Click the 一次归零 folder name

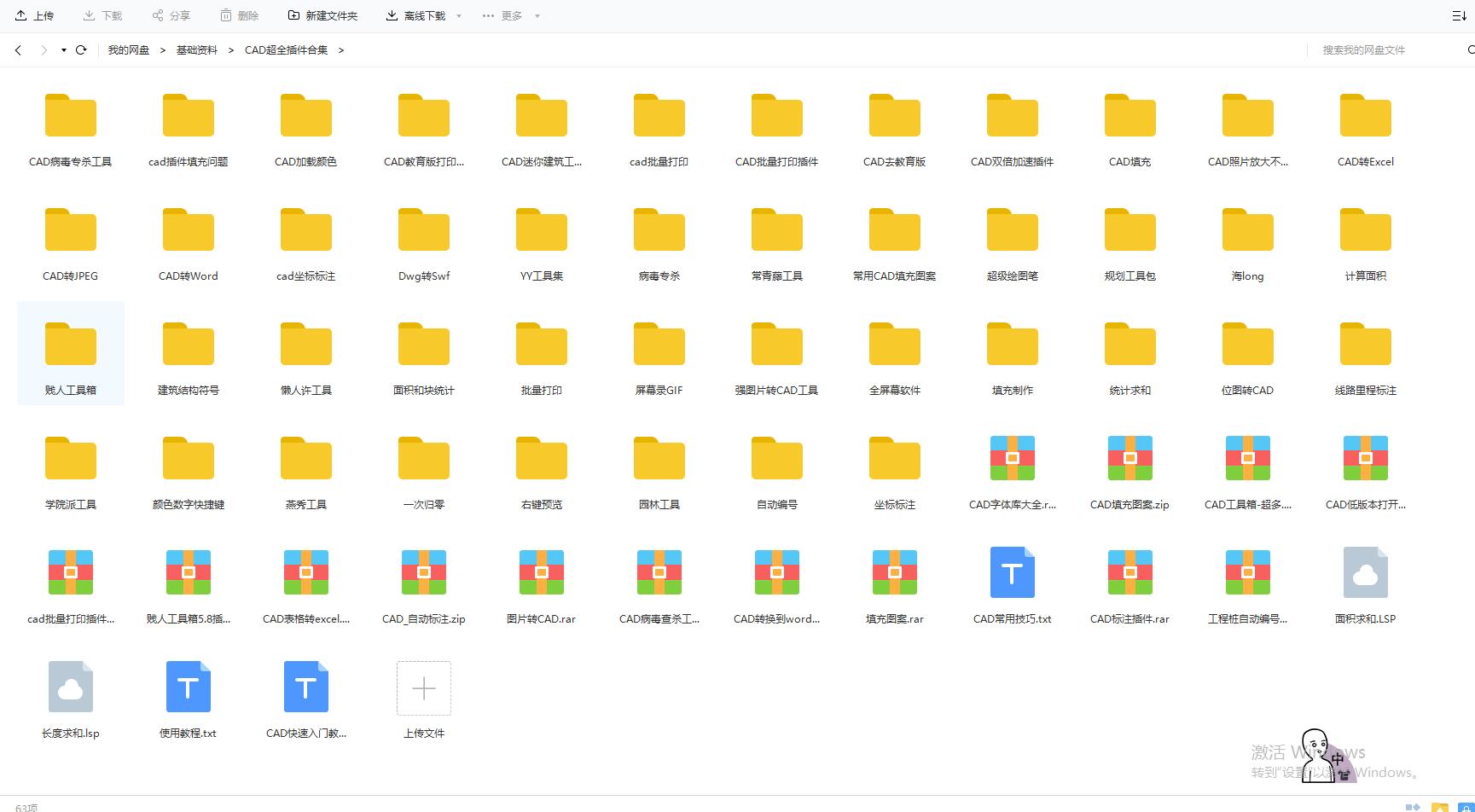click(x=424, y=505)
